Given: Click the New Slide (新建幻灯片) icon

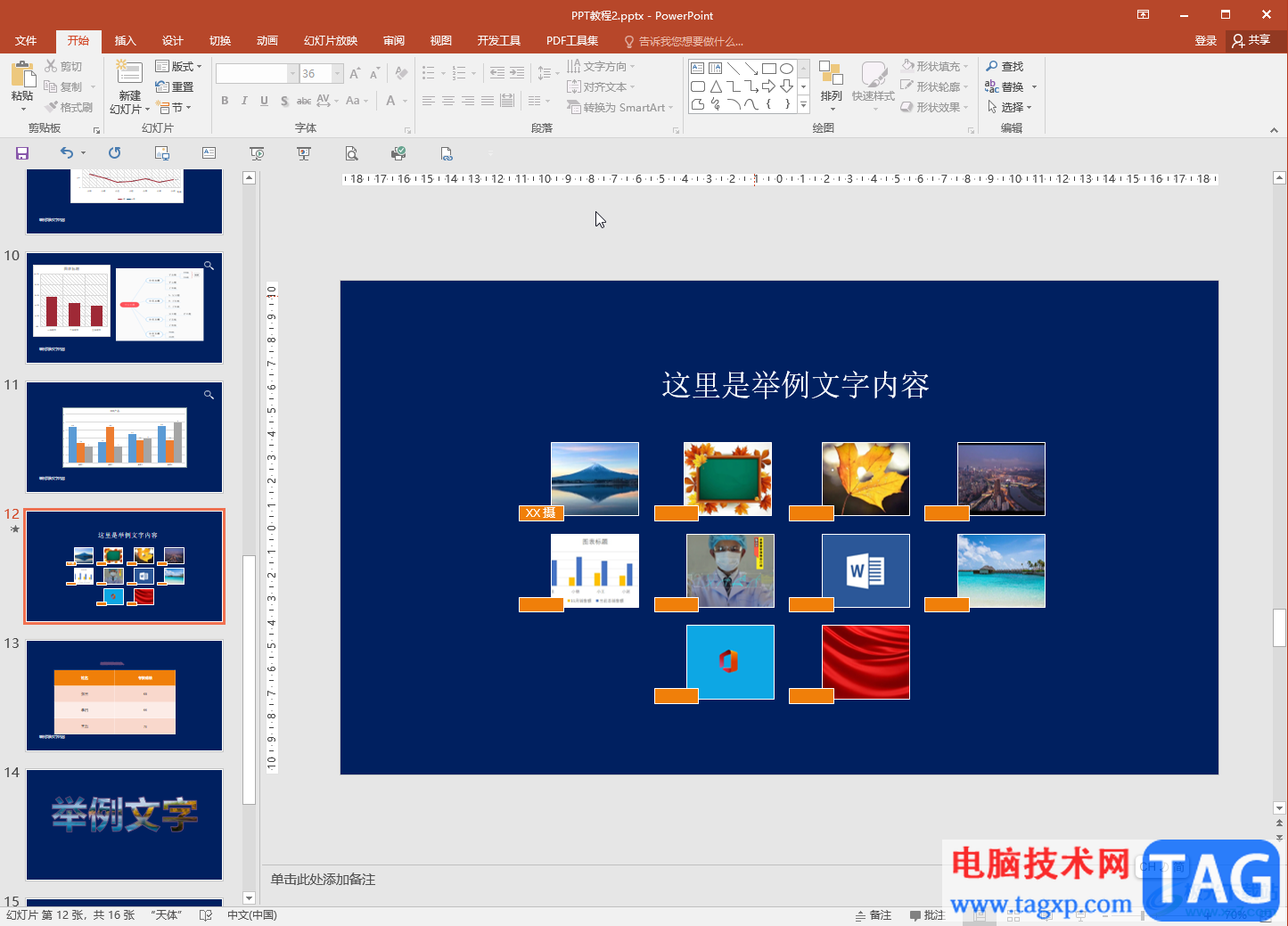Looking at the screenshot, I should pos(129,74).
